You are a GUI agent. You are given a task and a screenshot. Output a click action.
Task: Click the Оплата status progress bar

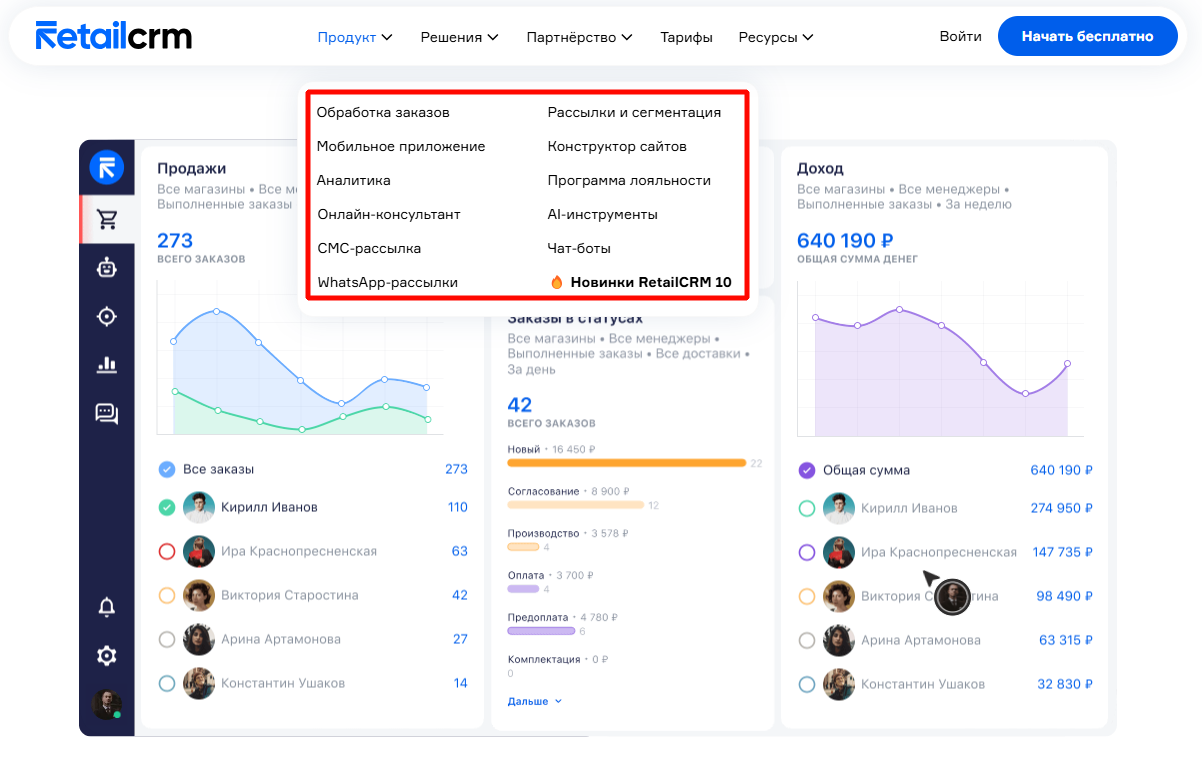click(522, 589)
